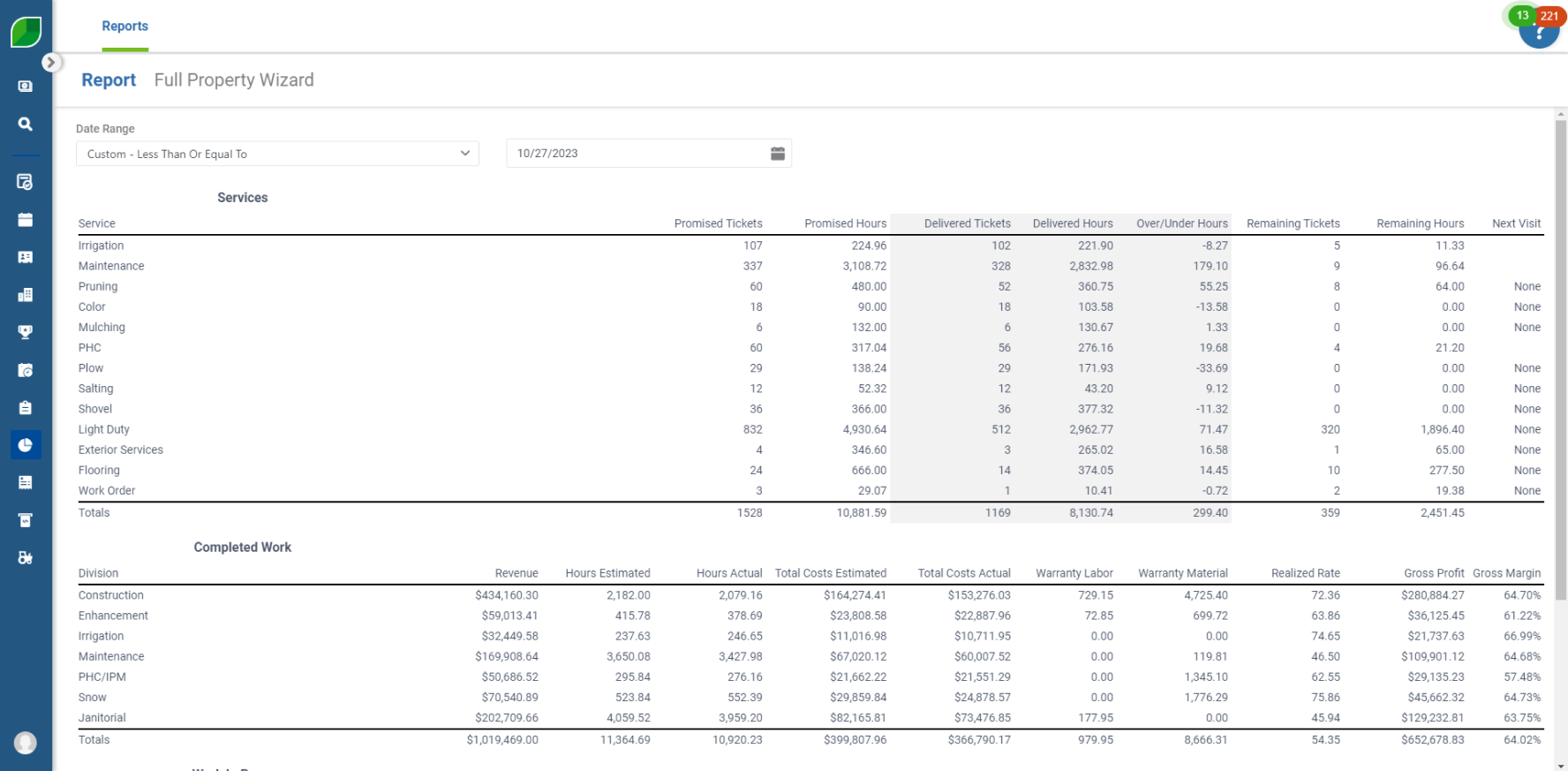
Task: Switch to the Reports tab
Action: click(x=124, y=26)
